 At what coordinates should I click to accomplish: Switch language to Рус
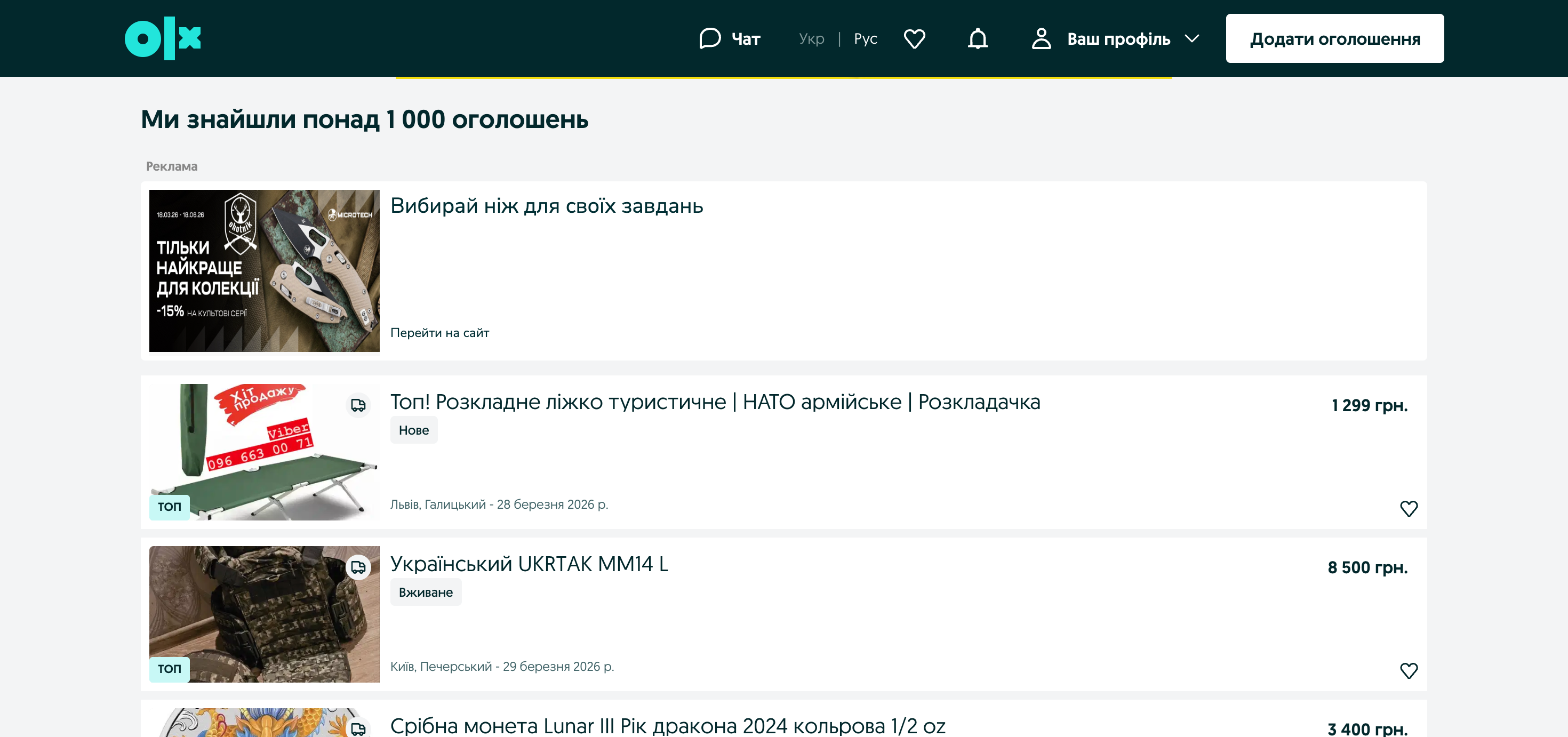(865, 38)
